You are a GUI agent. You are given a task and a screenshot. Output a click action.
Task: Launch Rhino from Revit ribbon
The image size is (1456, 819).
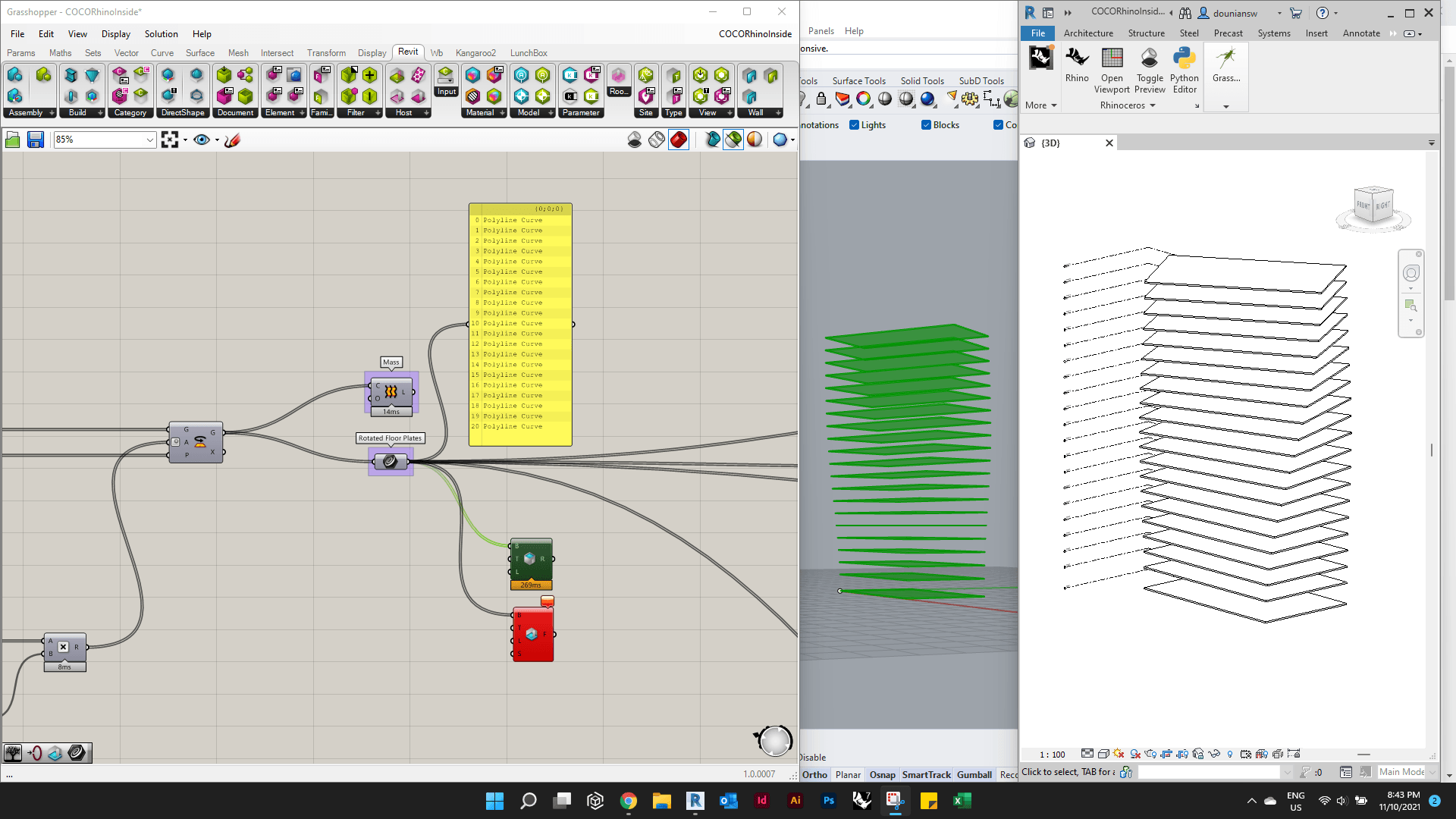click(x=1076, y=65)
